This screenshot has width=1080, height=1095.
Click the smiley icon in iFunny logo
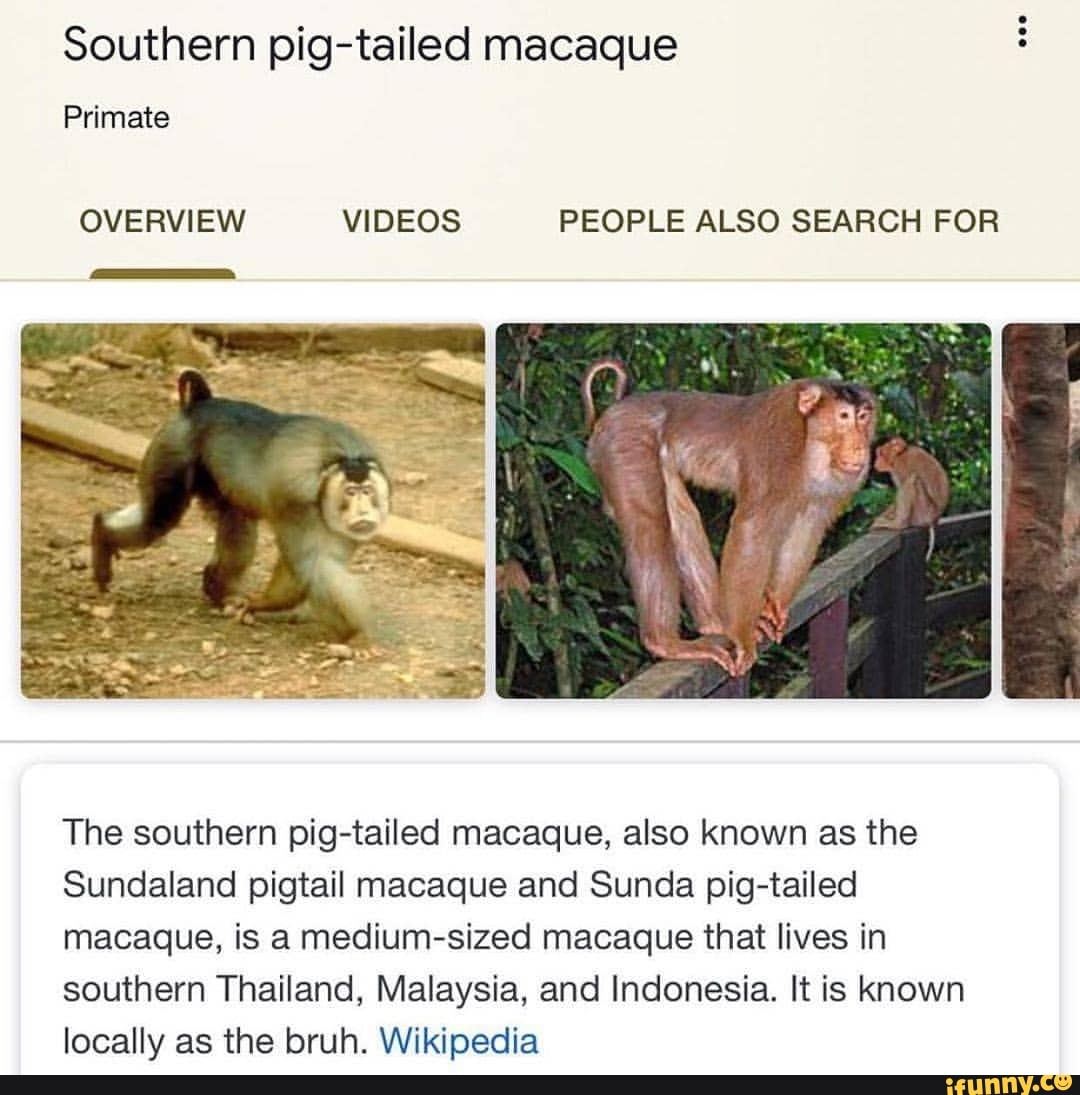click(x=1063, y=1082)
